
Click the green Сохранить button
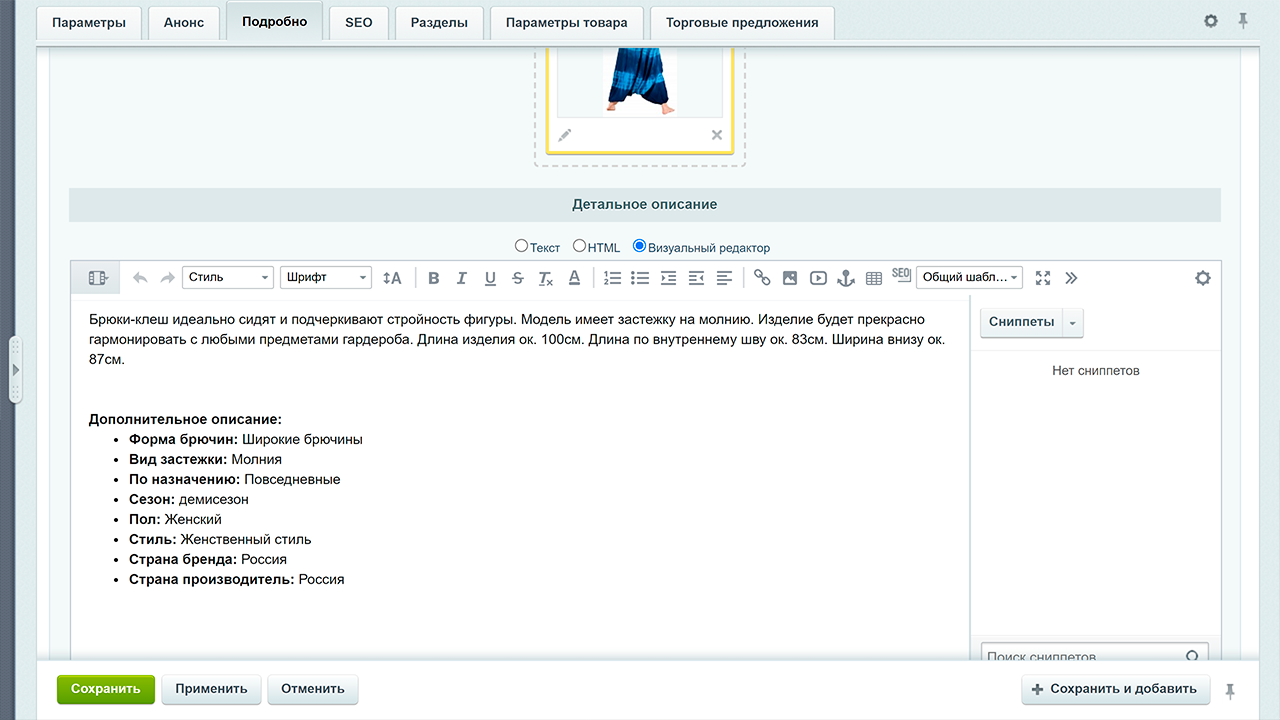(x=106, y=689)
